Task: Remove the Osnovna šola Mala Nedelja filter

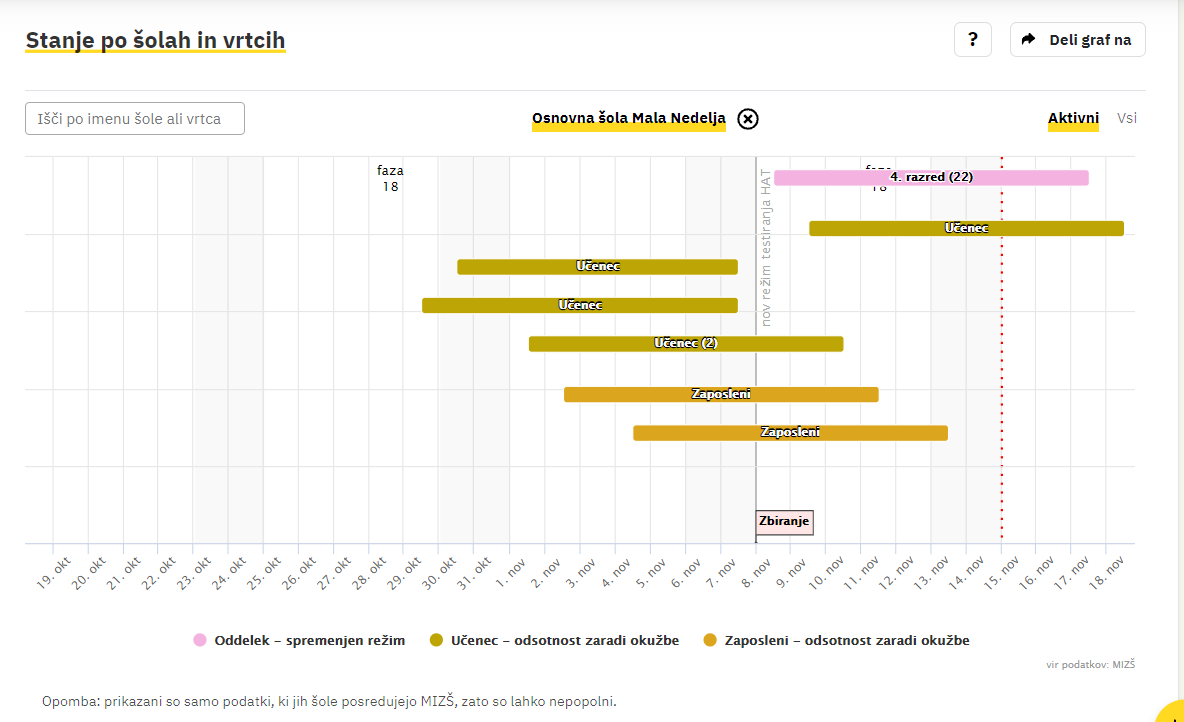Action: (748, 119)
